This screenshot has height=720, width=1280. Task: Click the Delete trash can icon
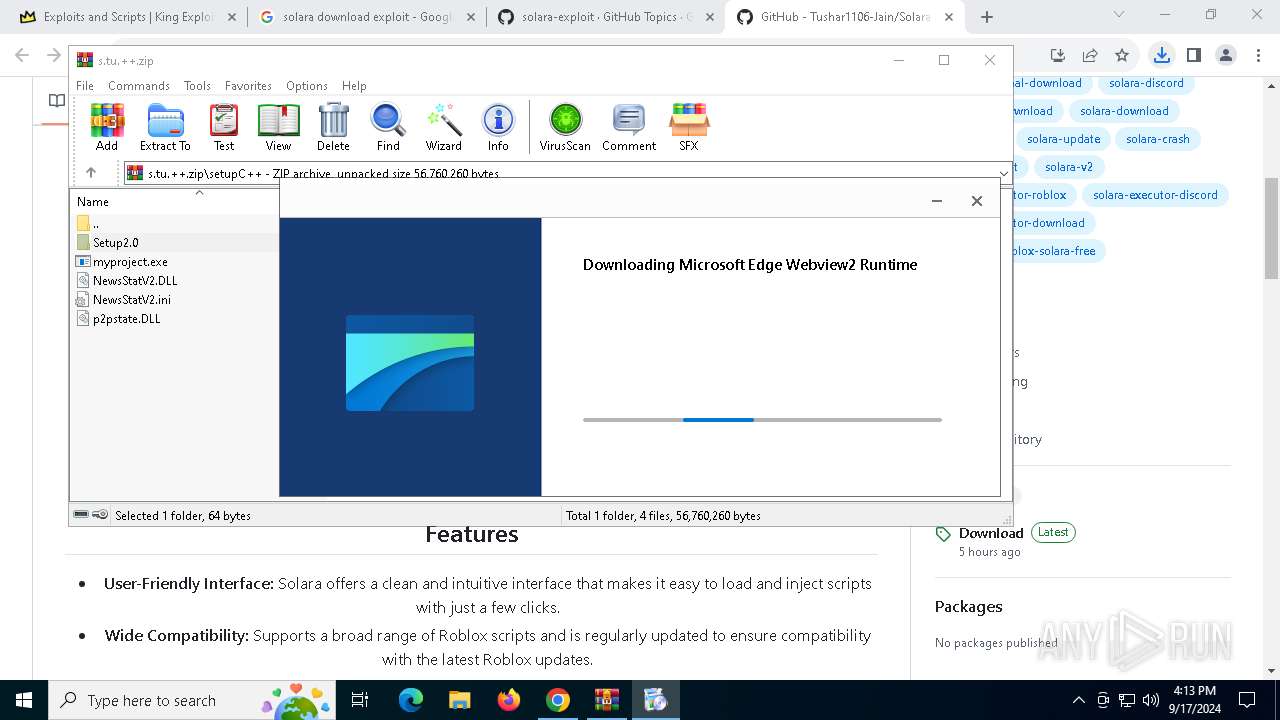coord(333,127)
